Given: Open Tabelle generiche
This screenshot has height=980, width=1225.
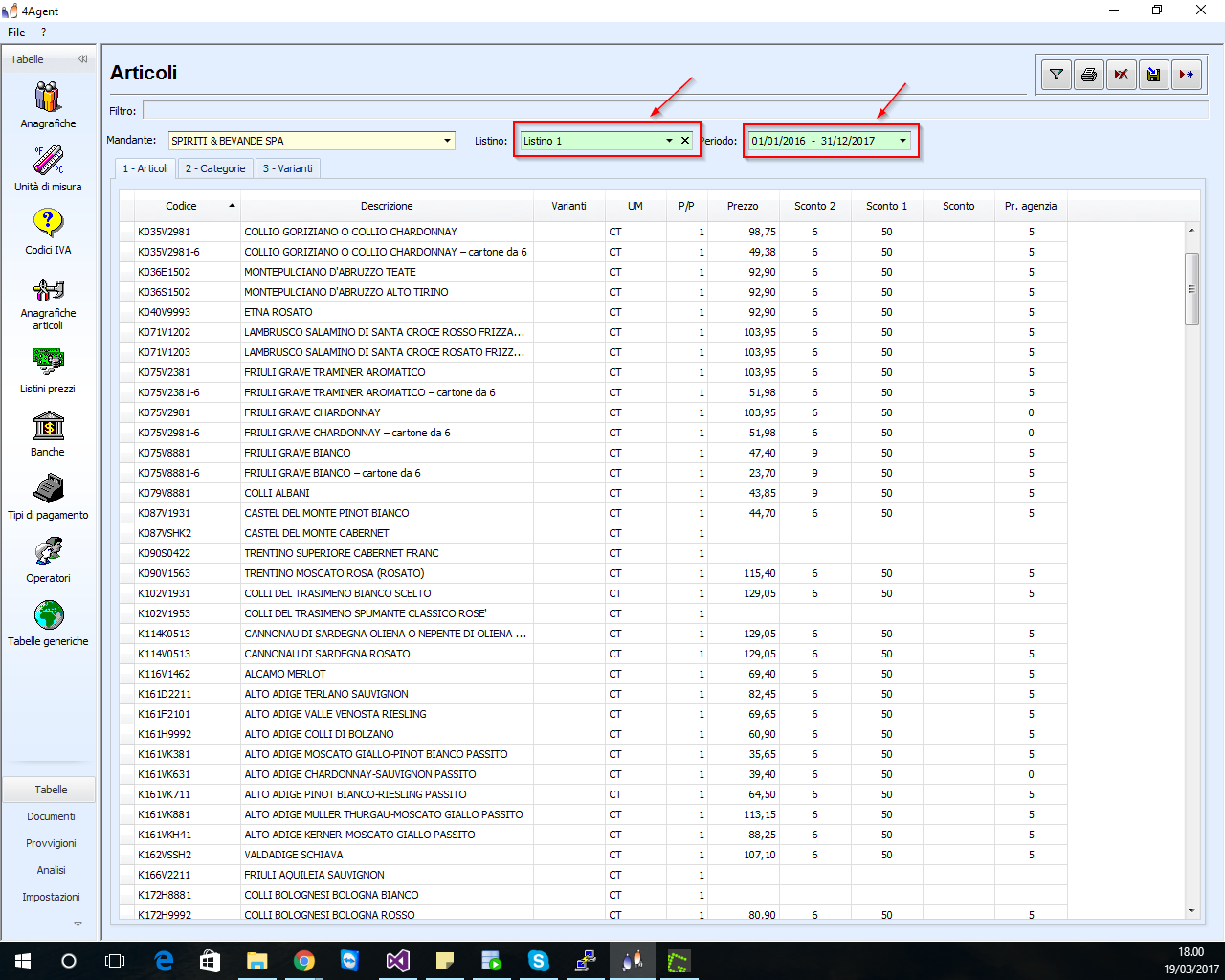Looking at the screenshot, I should tap(48, 623).
